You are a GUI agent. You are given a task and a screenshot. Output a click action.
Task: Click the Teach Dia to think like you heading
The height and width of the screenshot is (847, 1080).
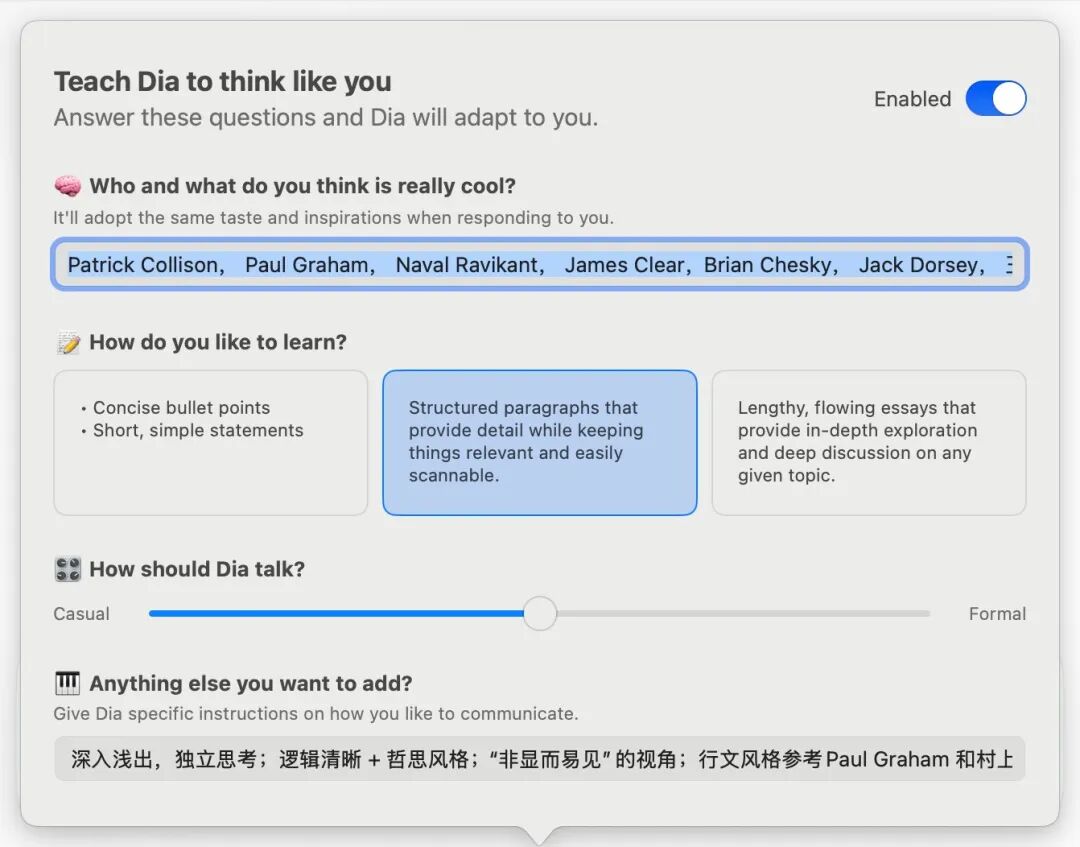pos(223,82)
